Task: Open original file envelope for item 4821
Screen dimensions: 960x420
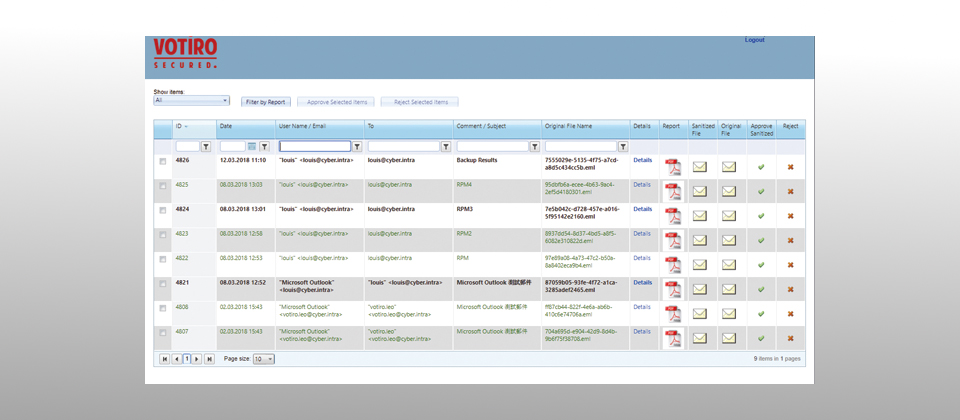Action: point(729,290)
